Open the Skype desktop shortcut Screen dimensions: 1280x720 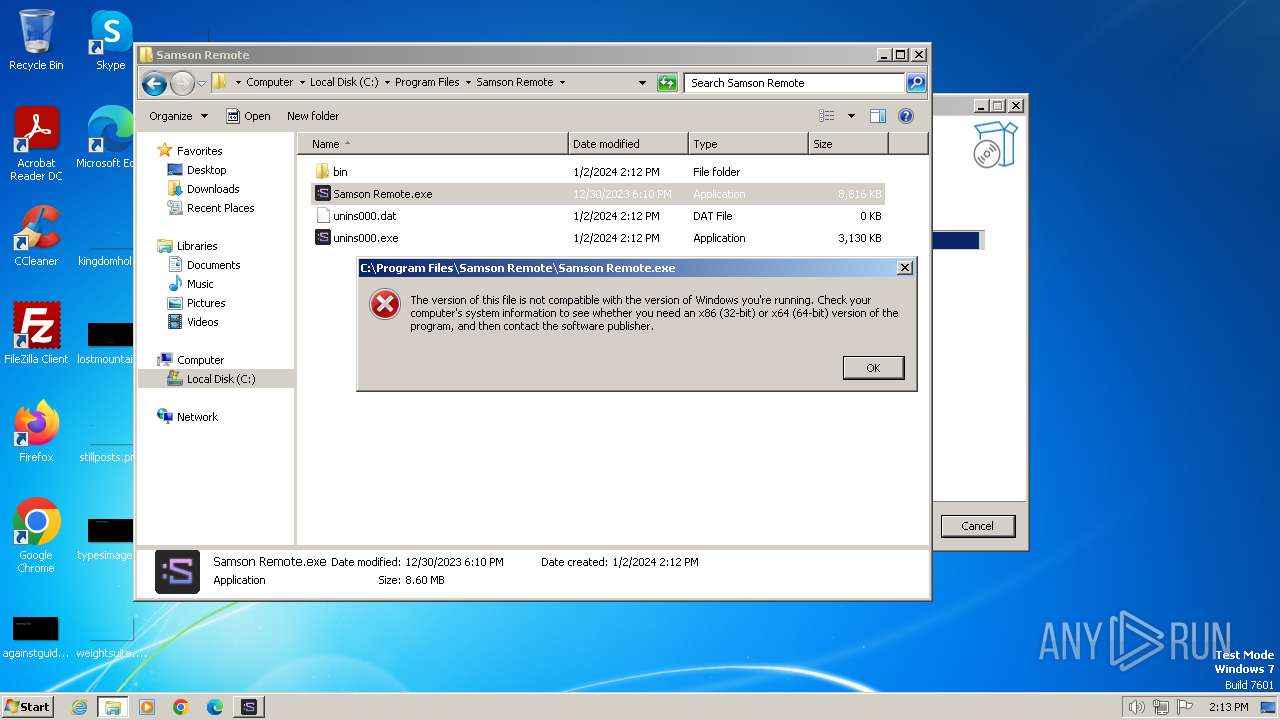pyautogui.click(x=111, y=40)
